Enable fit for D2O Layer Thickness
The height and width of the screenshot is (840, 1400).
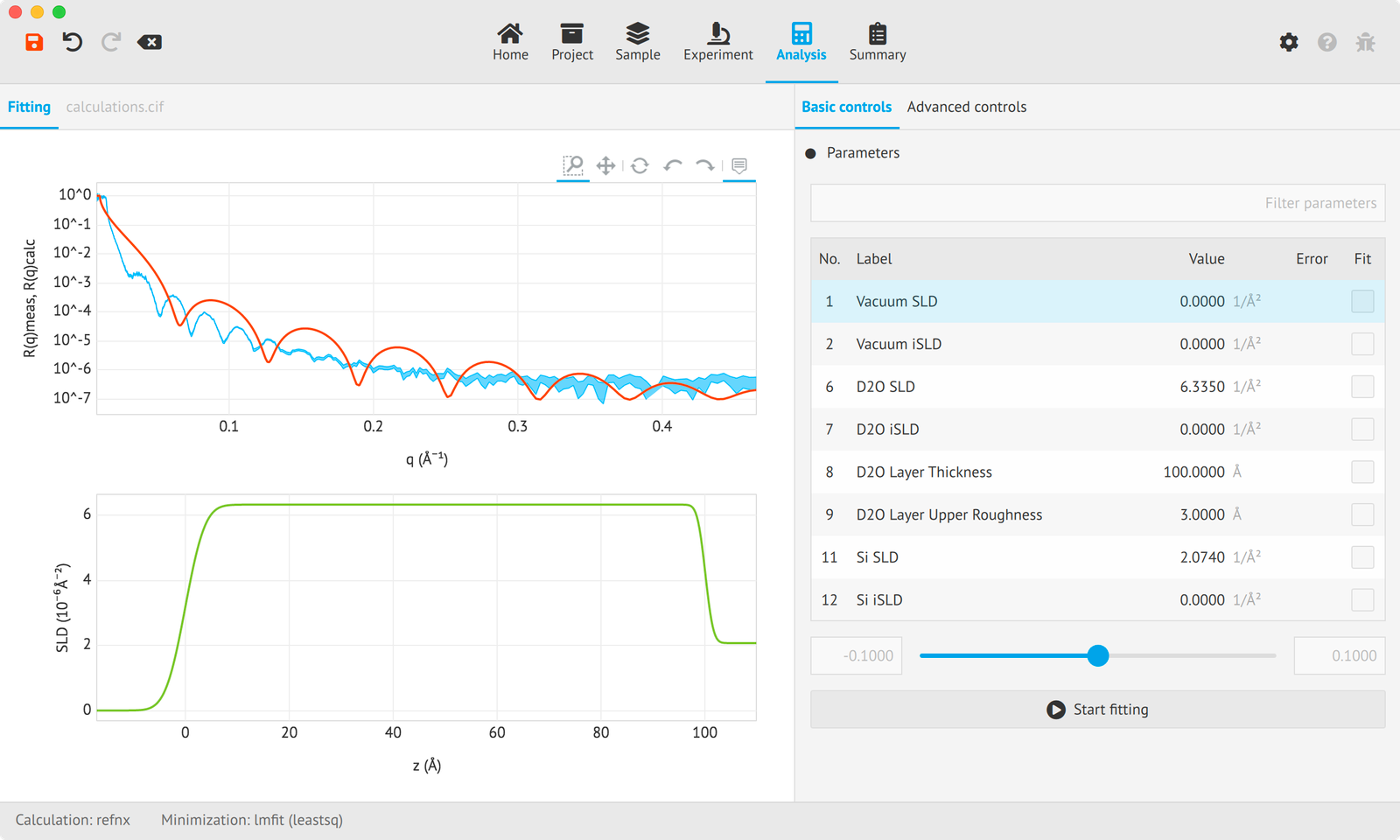tap(1361, 472)
